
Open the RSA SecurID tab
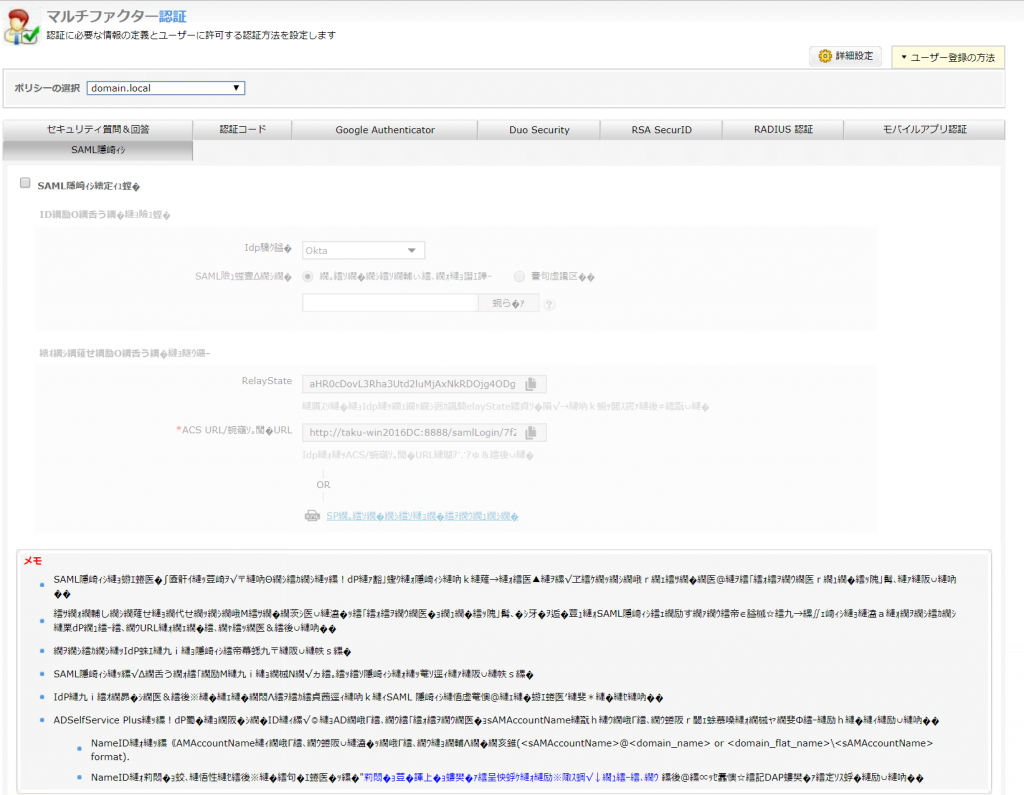tap(662, 129)
